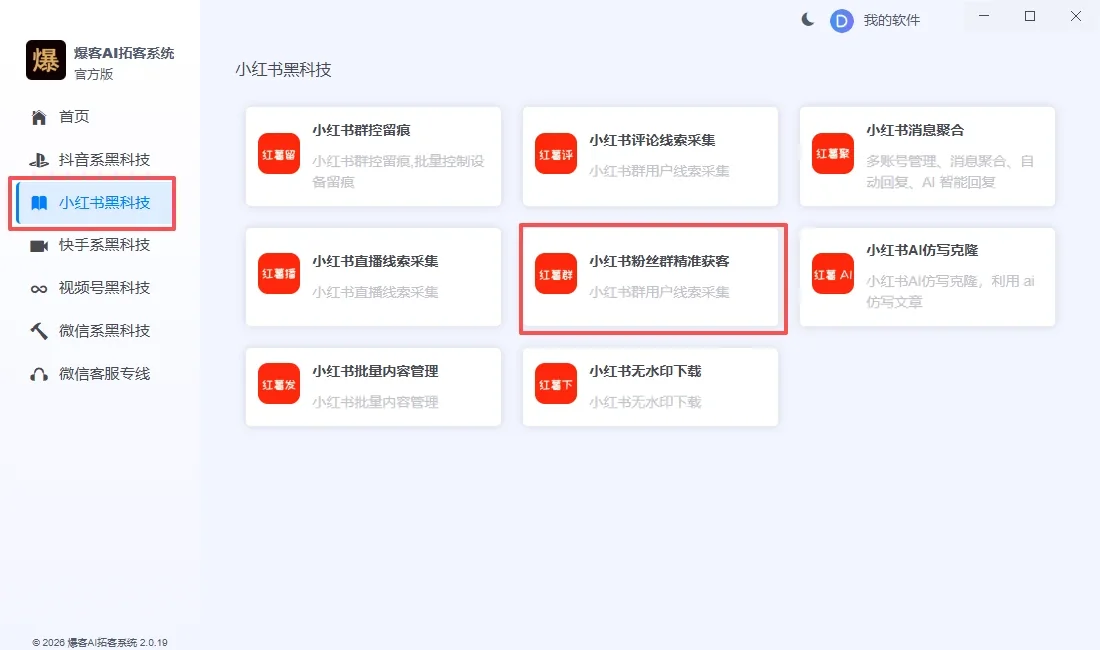
Task: Click the 爆 app logo icon
Action: [46, 60]
